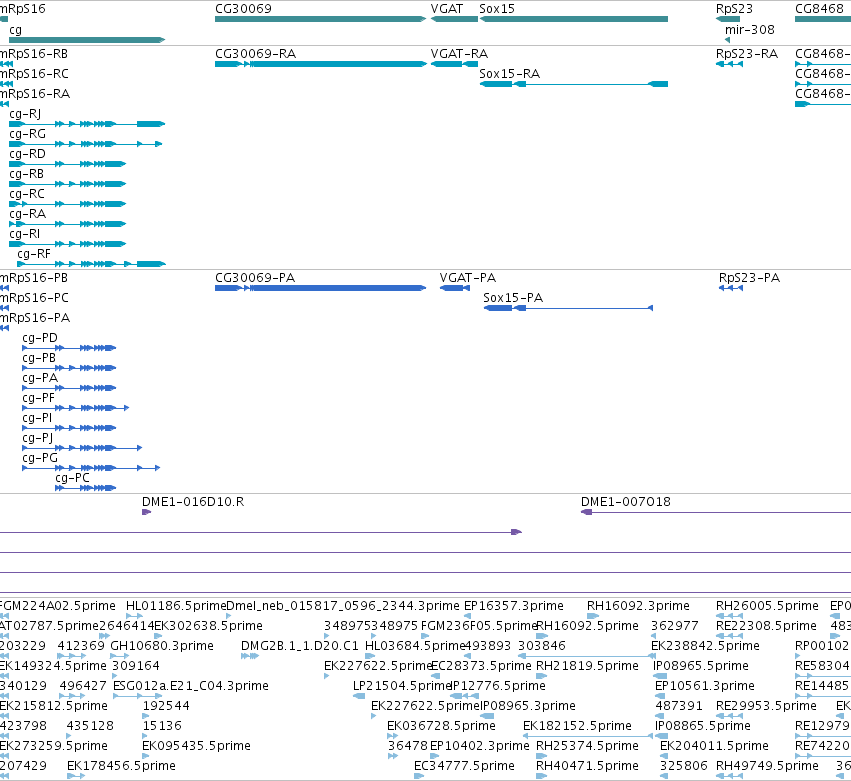Image resolution: width=851 pixels, height=781 pixels.
Task: Select the RpS23-RA transcript label
Action: pos(747,54)
